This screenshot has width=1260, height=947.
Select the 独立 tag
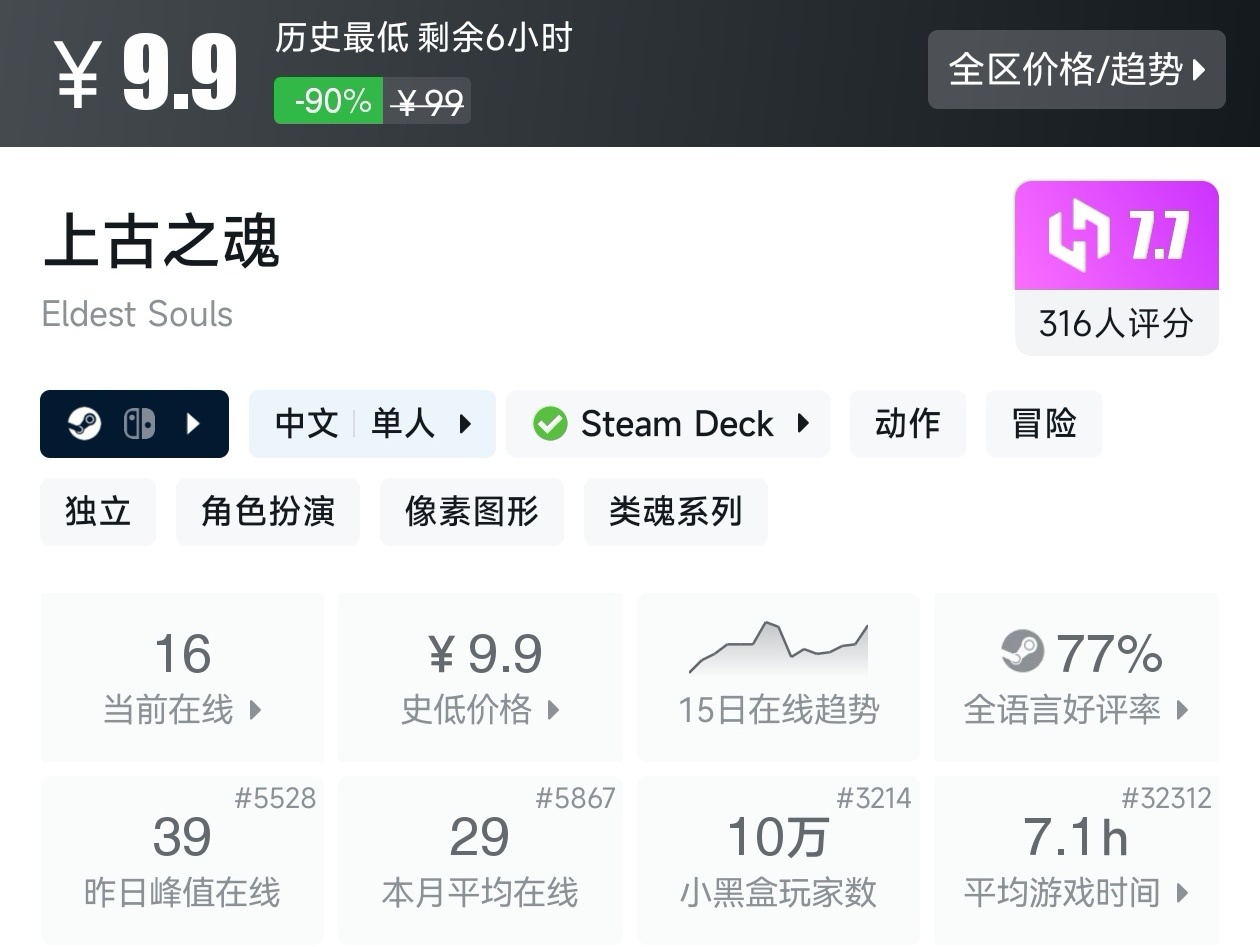pyautogui.click(x=98, y=512)
